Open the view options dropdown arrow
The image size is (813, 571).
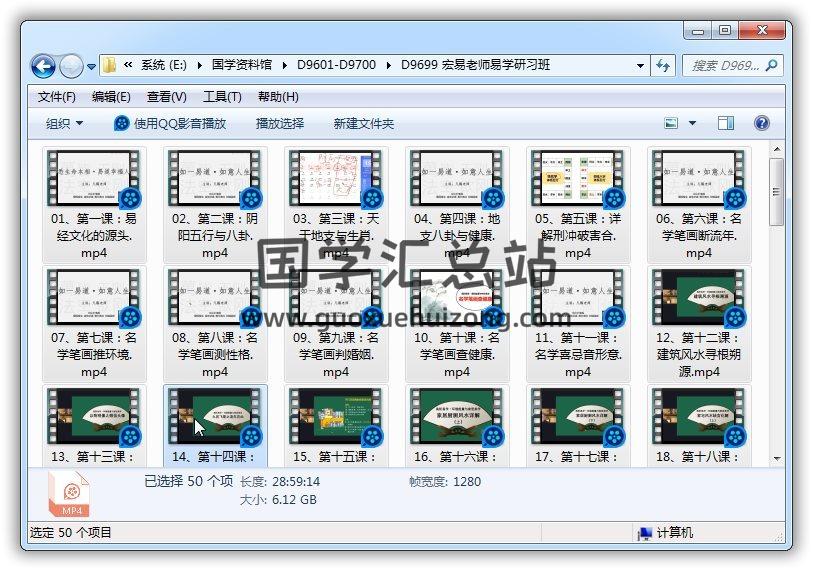click(x=693, y=123)
